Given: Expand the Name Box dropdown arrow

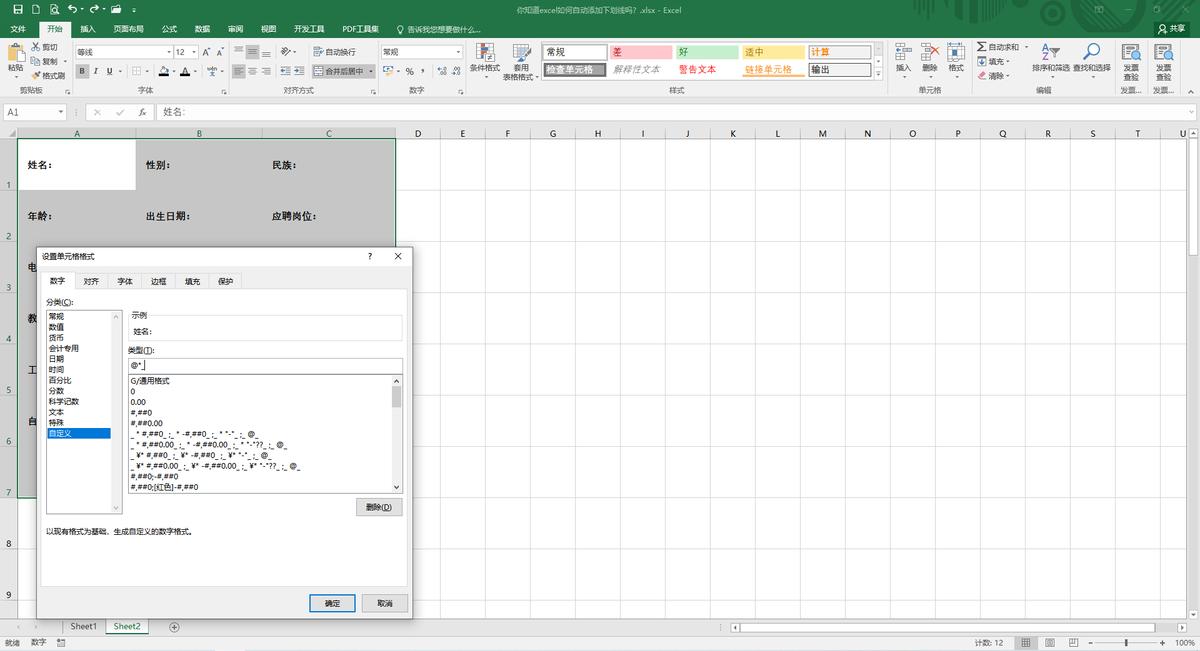Looking at the screenshot, I should coord(61,113).
